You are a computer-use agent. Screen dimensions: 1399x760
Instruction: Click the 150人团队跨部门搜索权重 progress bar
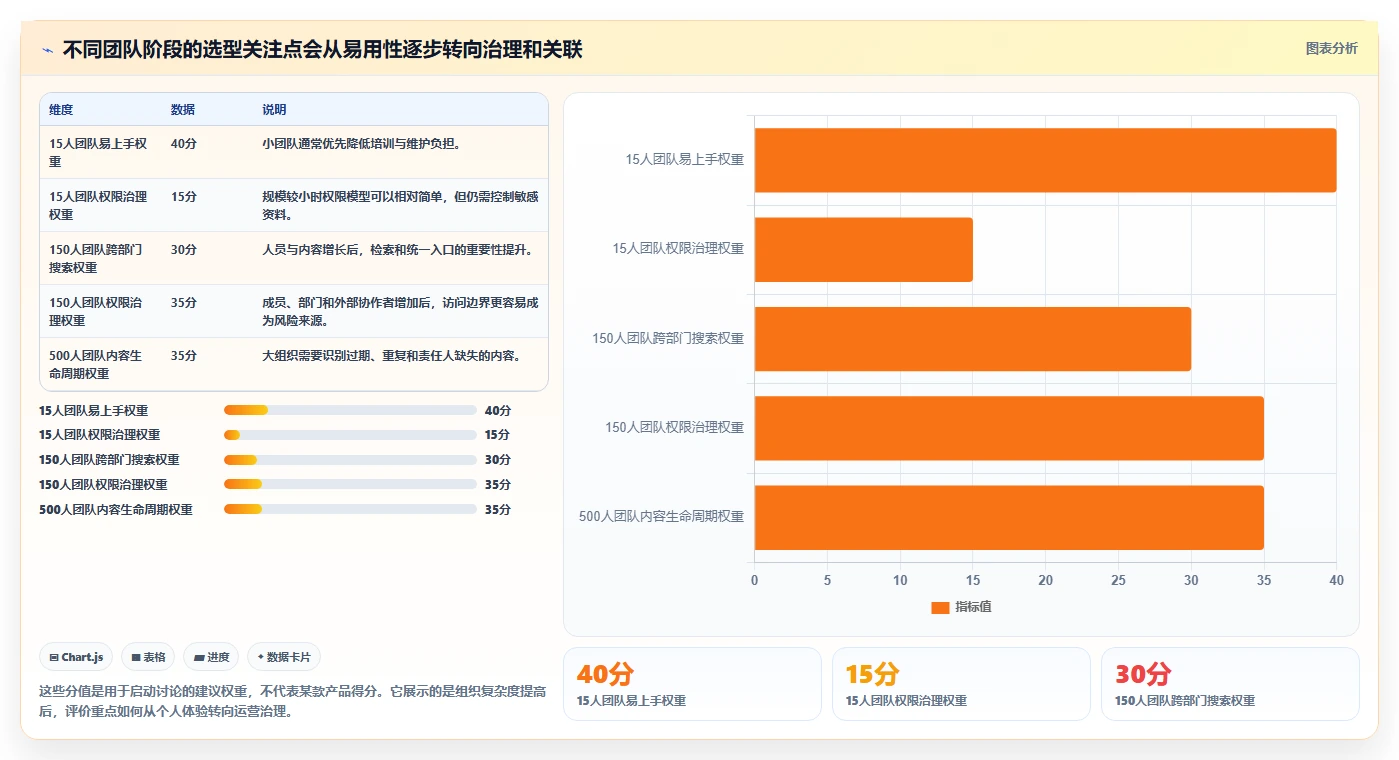350,460
